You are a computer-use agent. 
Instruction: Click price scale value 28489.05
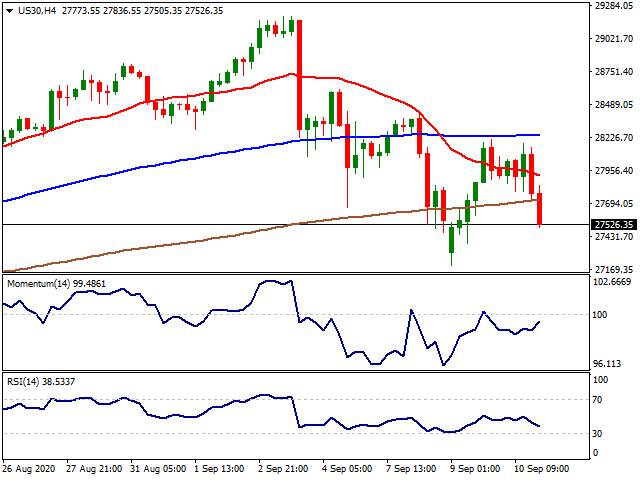point(614,104)
